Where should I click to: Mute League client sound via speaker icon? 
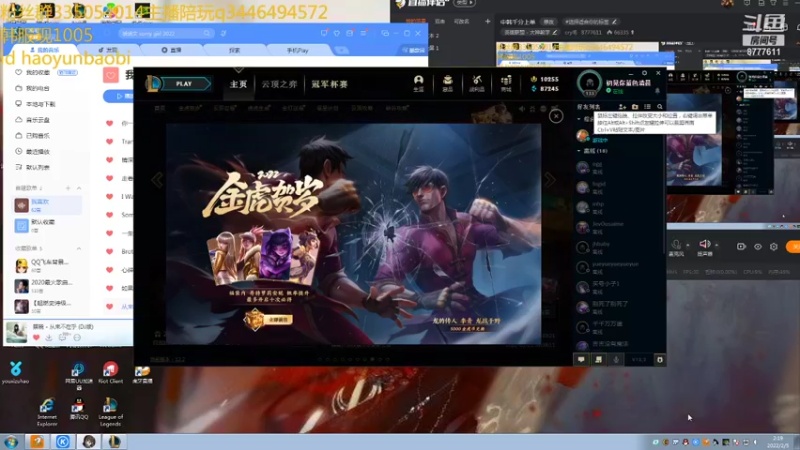point(522,109)
